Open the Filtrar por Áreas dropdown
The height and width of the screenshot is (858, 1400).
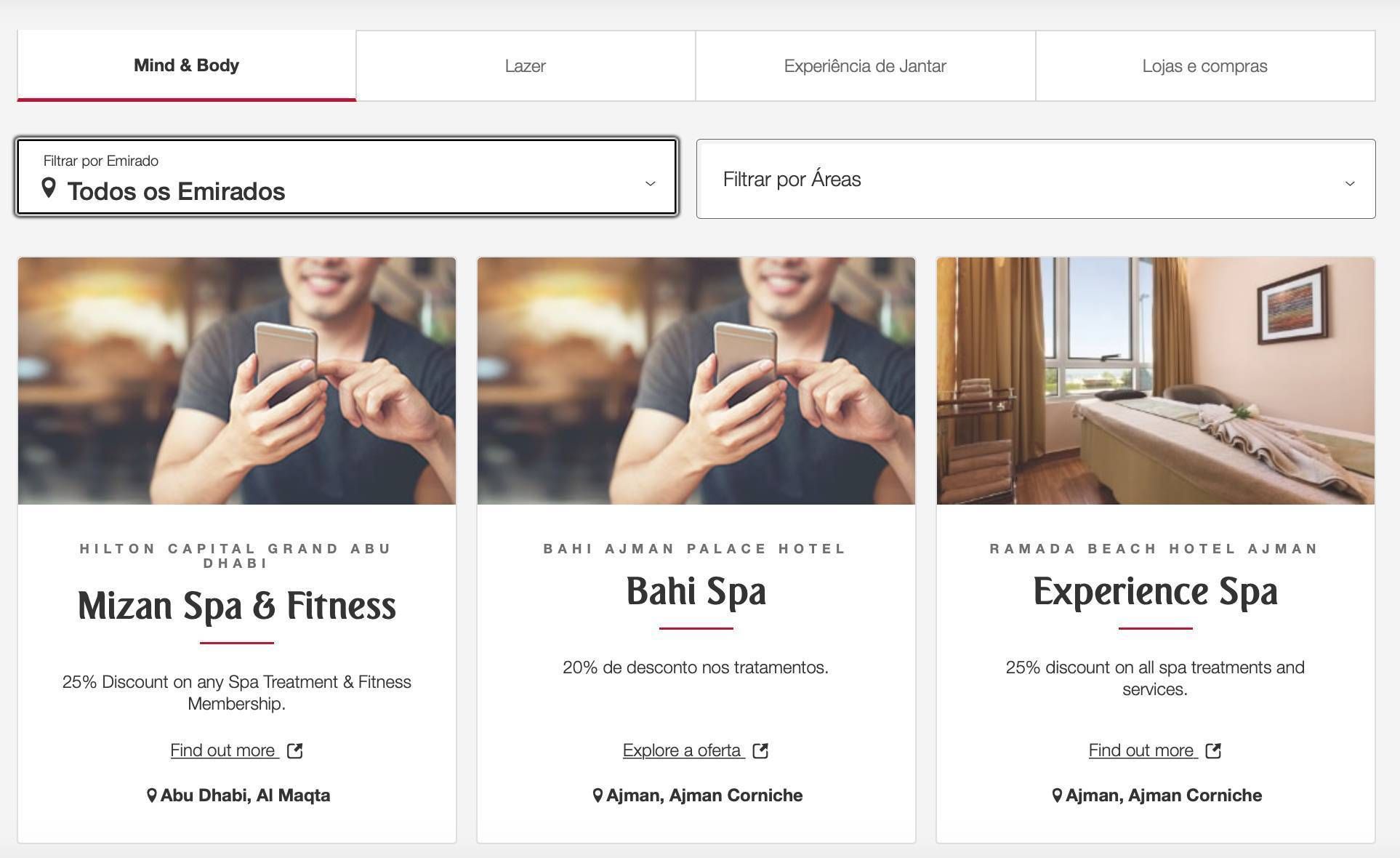tap(1036, 179)
